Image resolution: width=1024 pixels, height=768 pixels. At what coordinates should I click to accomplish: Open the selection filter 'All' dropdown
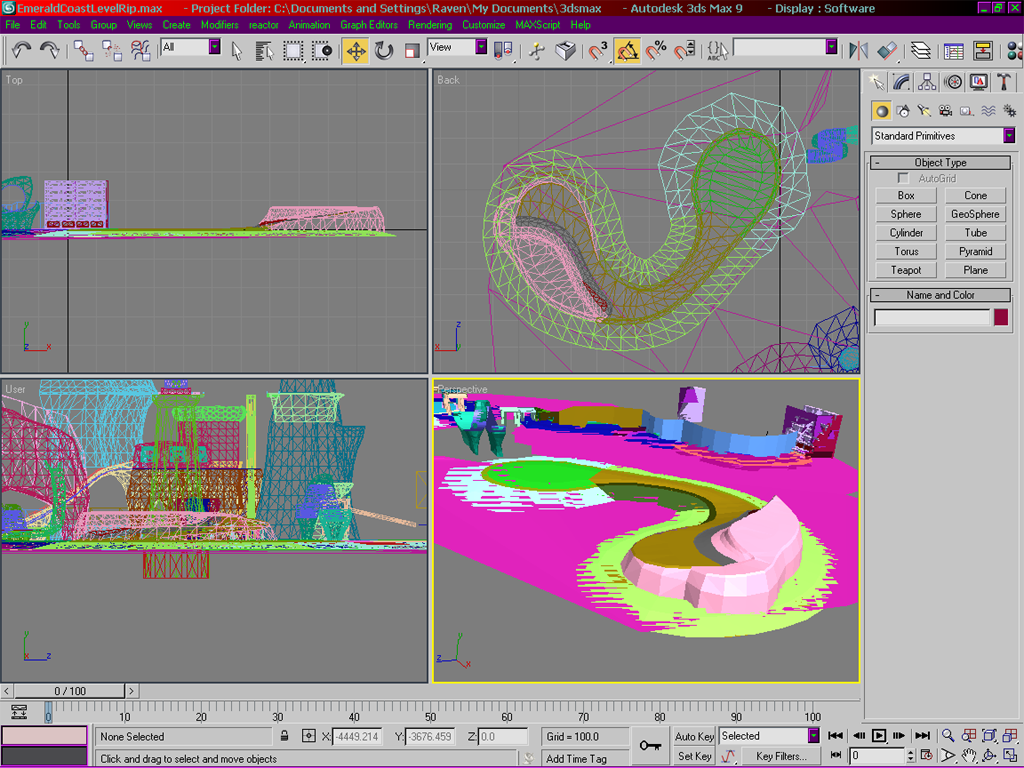coord(215,47)
